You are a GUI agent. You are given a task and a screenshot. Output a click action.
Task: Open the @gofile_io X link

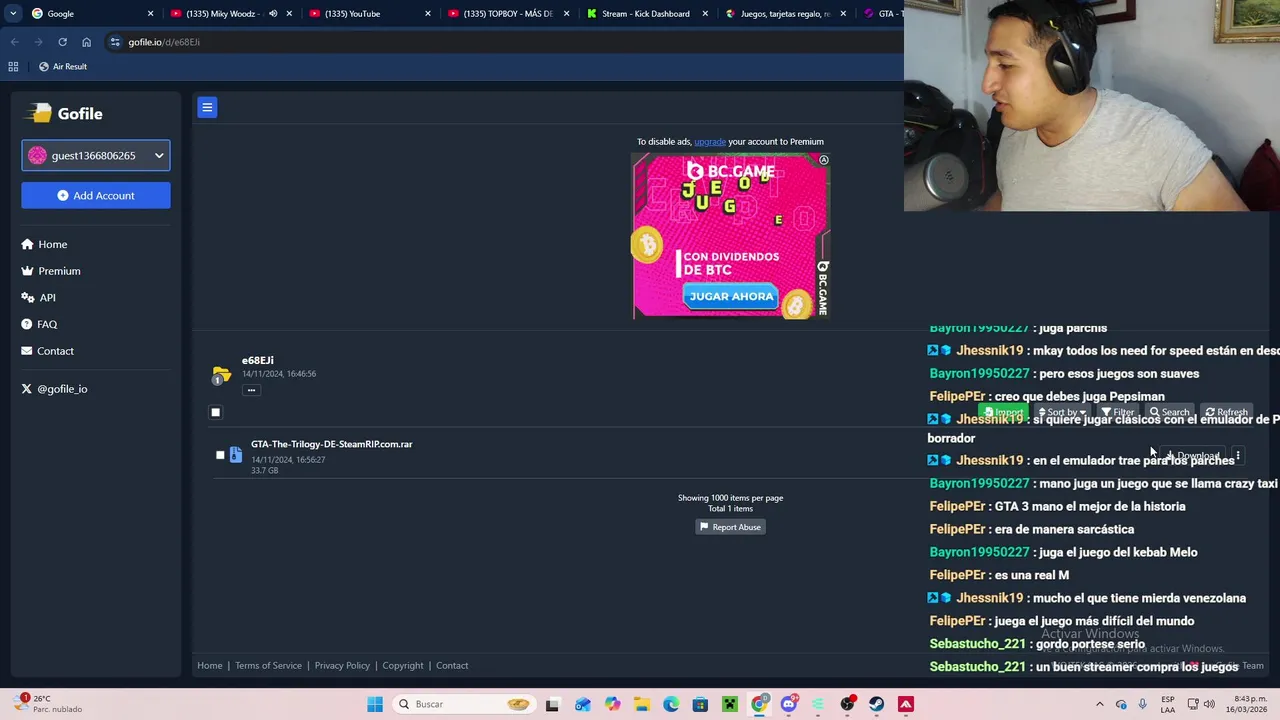pyautogui.click(x=54, y=389)
